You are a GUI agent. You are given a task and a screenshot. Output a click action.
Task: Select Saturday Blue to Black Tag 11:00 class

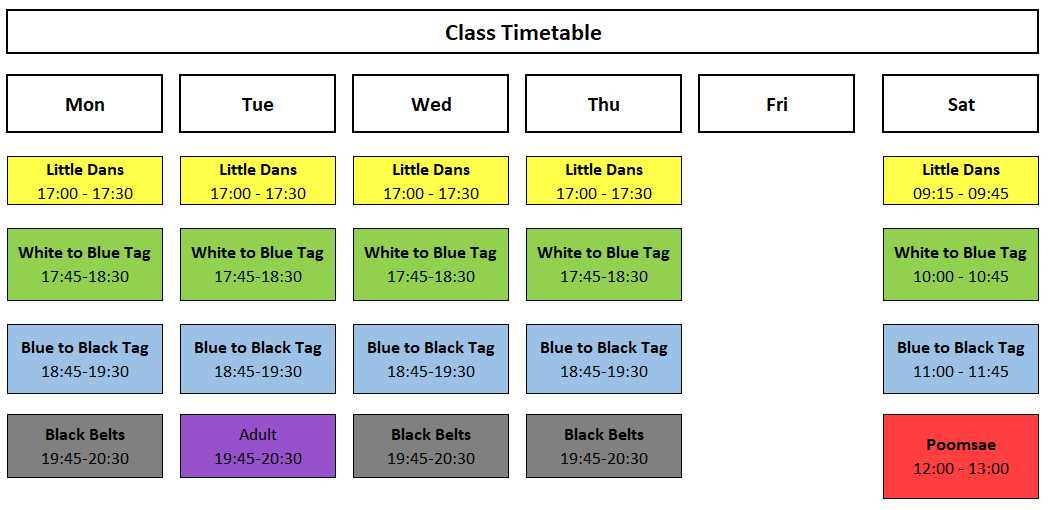click(960, 359)
